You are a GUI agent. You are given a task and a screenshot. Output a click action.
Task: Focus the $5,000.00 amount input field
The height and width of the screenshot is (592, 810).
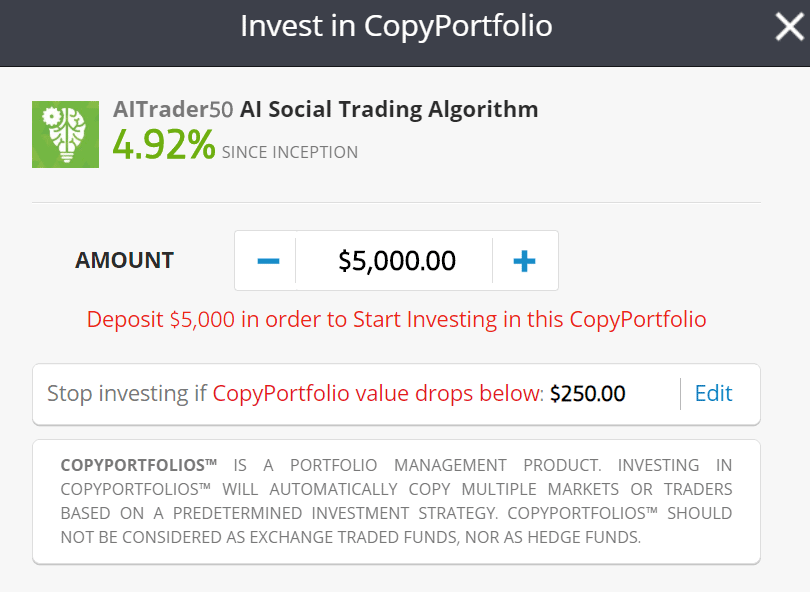click(397, 260)
